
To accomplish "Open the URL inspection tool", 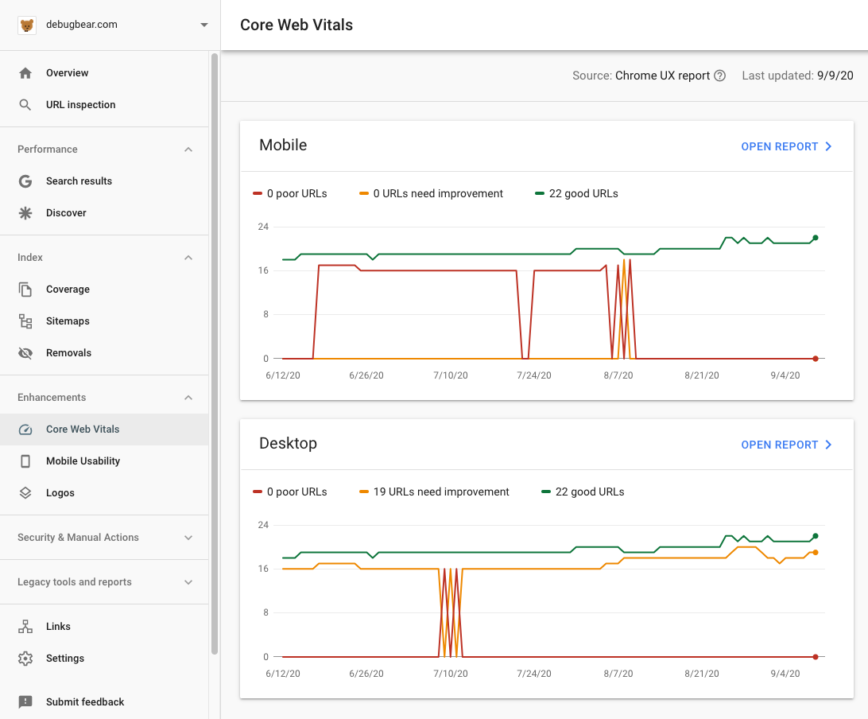I will (82, 104).
